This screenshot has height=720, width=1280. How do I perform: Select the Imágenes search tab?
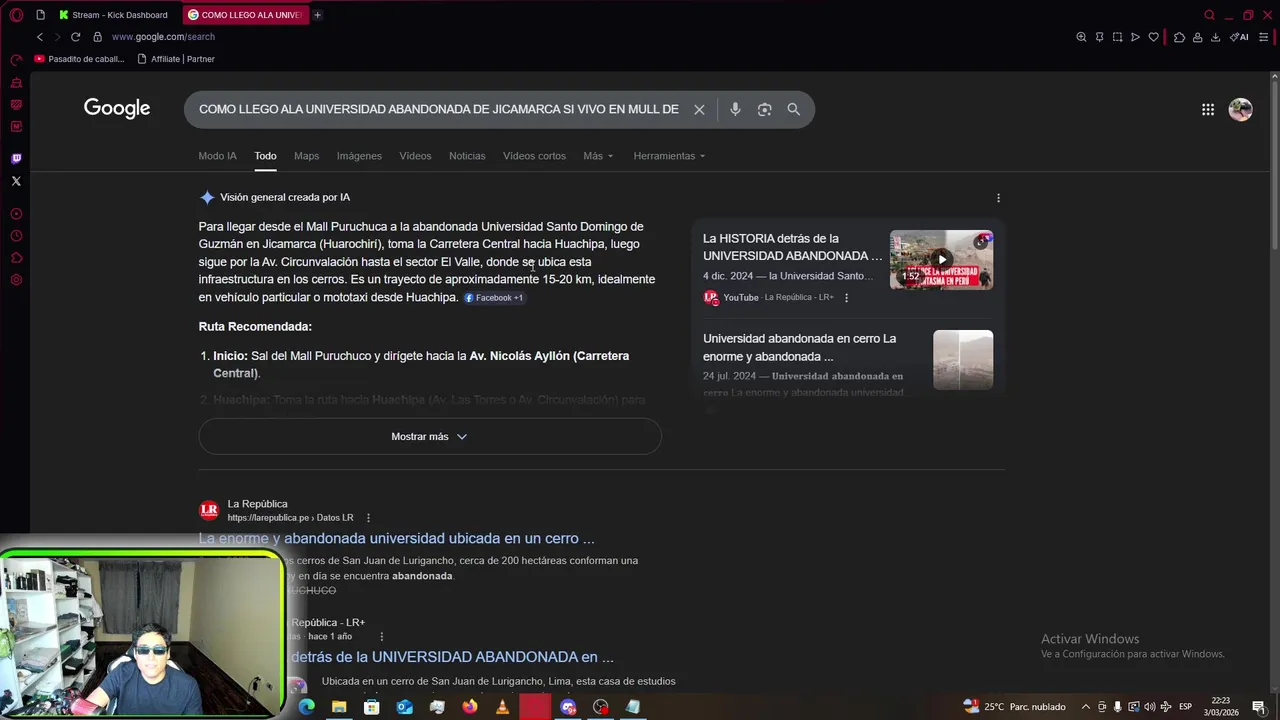coord(359,156)
